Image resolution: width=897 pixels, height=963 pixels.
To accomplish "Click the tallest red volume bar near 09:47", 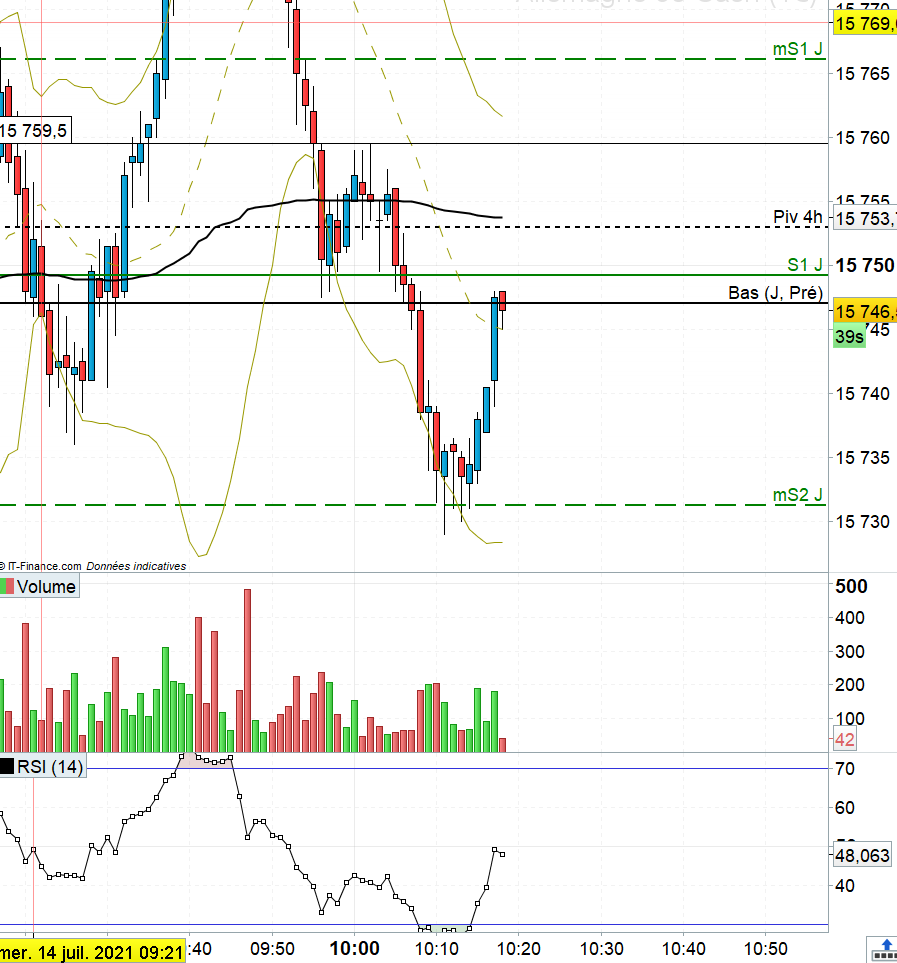I will point(247,671).
